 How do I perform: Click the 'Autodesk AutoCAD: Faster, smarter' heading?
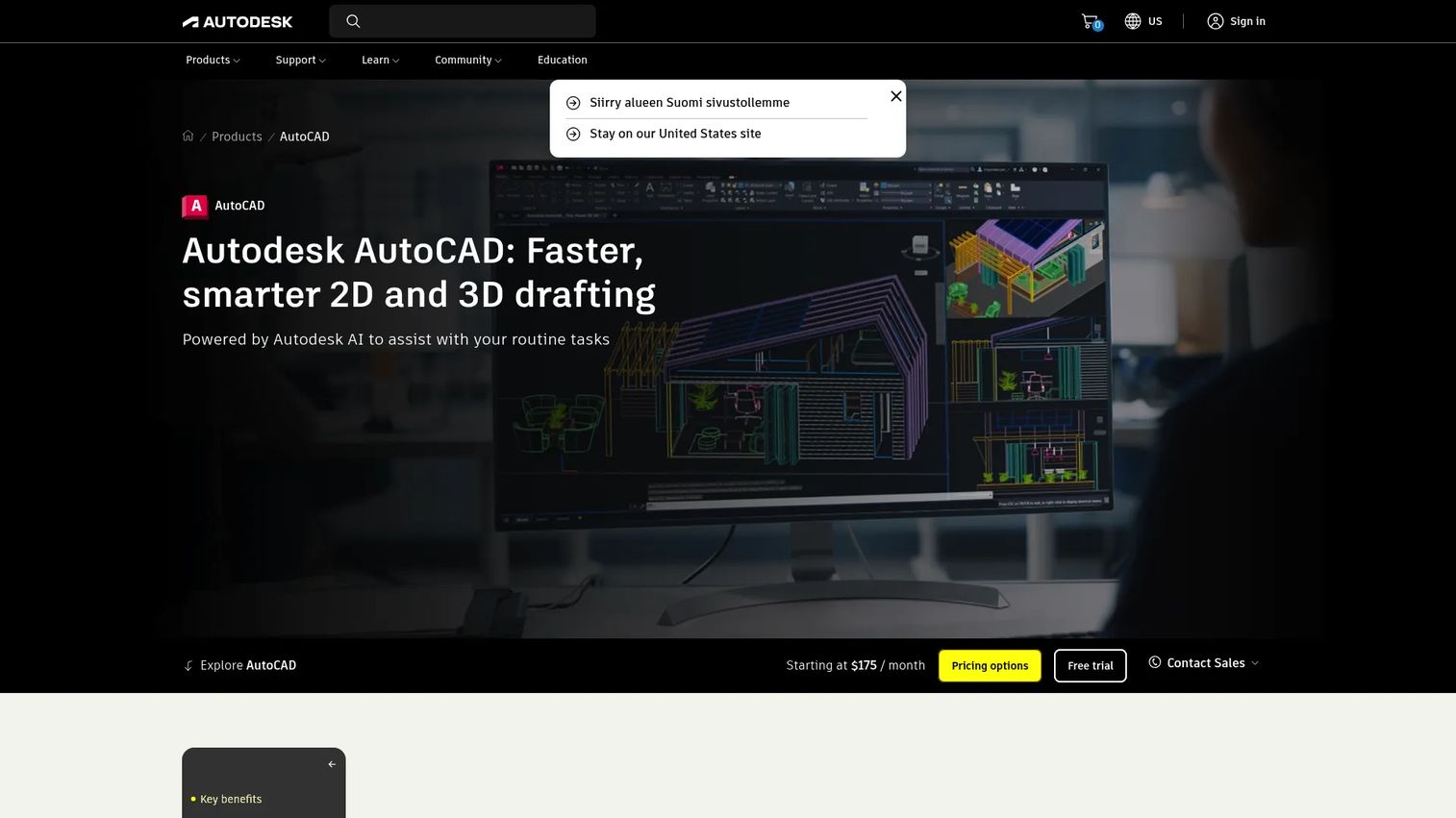(x=419, y=272)
